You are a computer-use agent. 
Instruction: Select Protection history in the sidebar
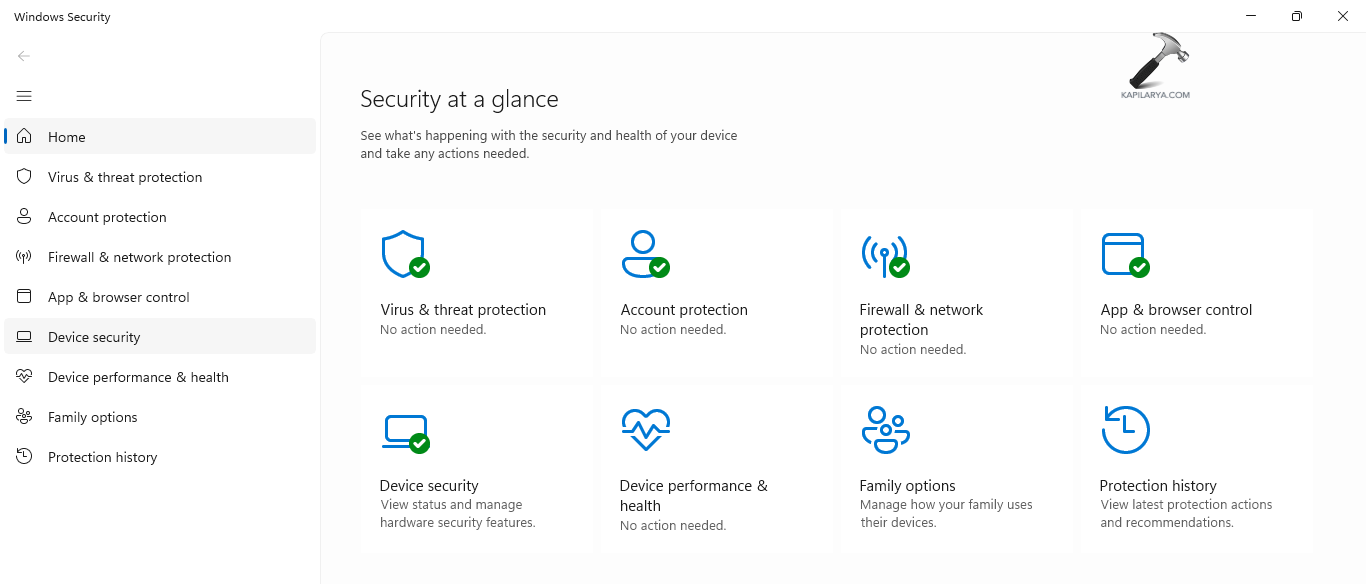[x=102, y=457]
